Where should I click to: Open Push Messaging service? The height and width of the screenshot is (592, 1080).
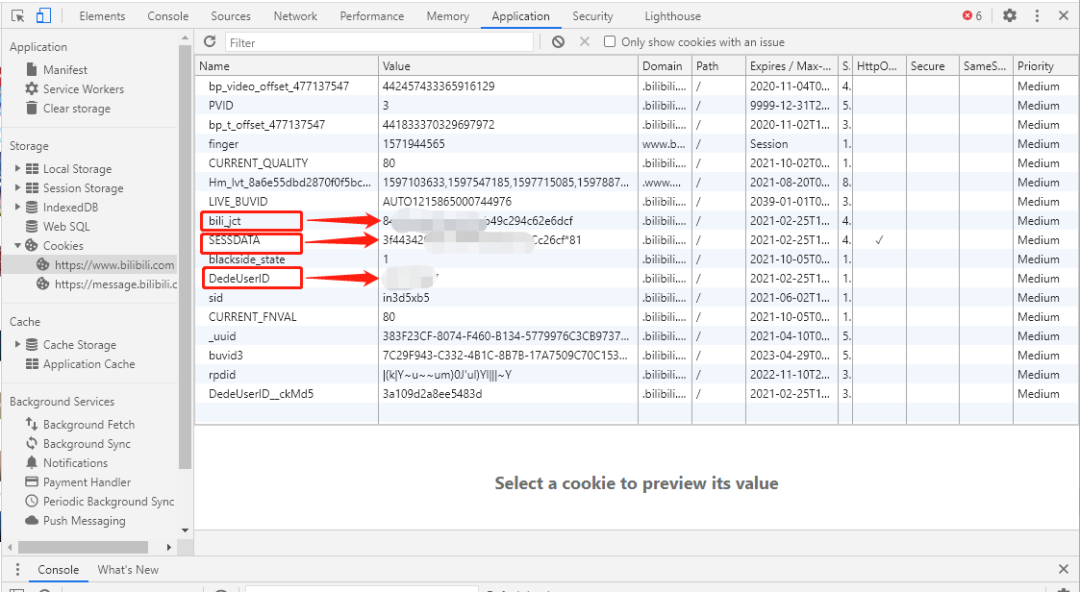click(x=84, y=521)
